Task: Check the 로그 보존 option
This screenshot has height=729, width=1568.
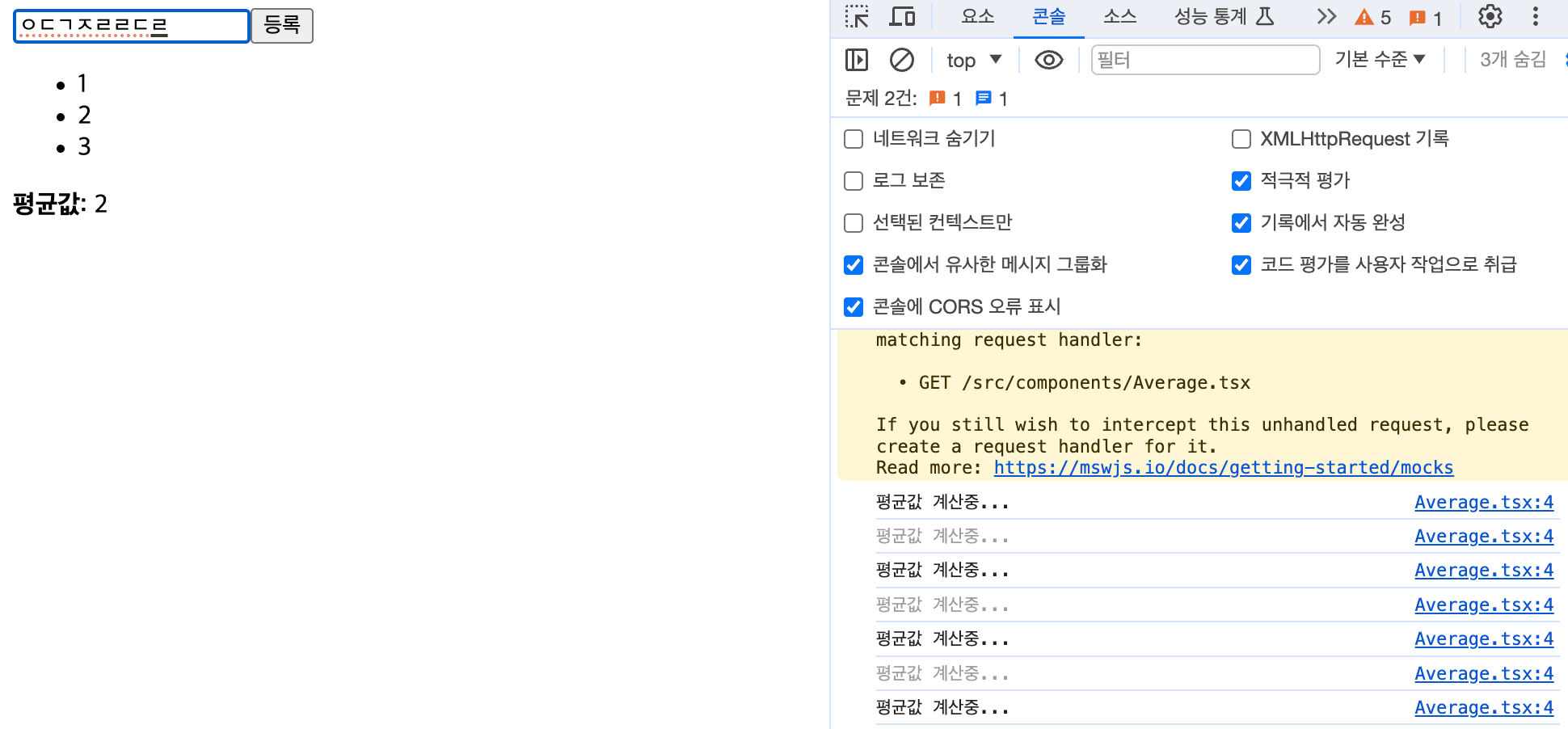Action: click(x=854, y=181)
